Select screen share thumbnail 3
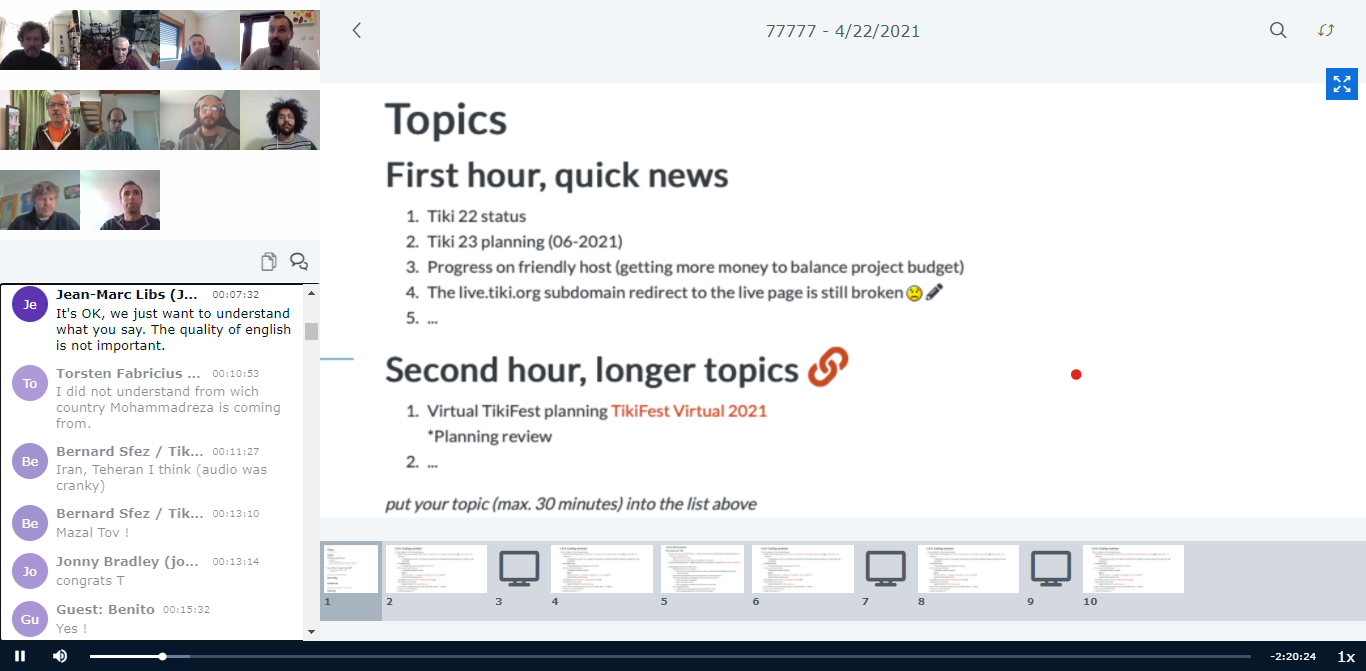1366x671 pixels. click(519, 569)
